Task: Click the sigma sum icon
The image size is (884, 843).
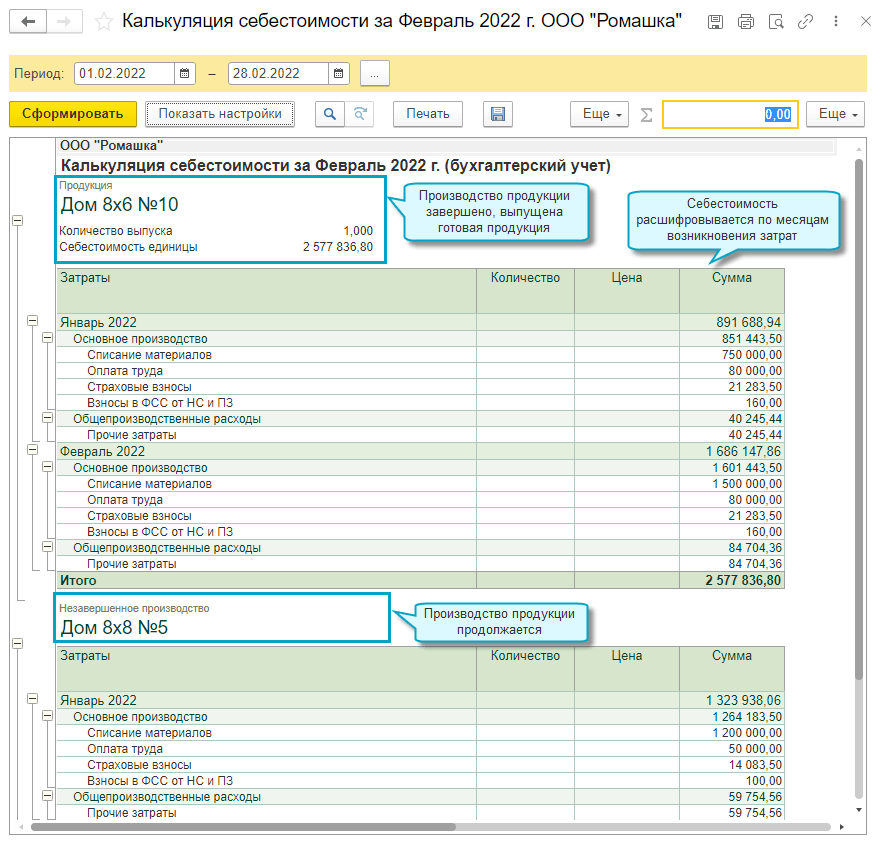Action: click(646, 114)
